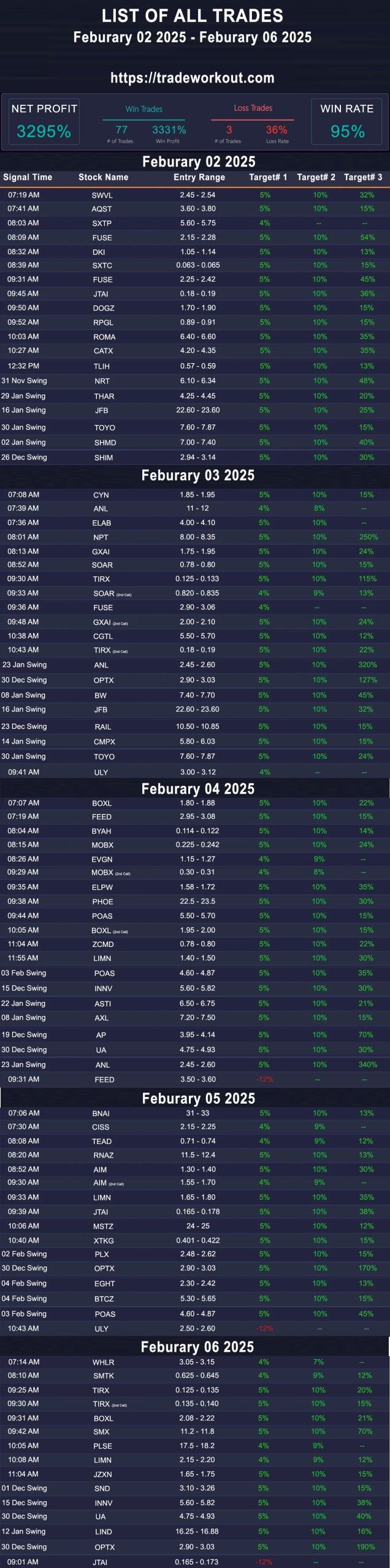Open the tradeworkout.com website link
The image size is (390, 1568).
(x=192, y=78)
